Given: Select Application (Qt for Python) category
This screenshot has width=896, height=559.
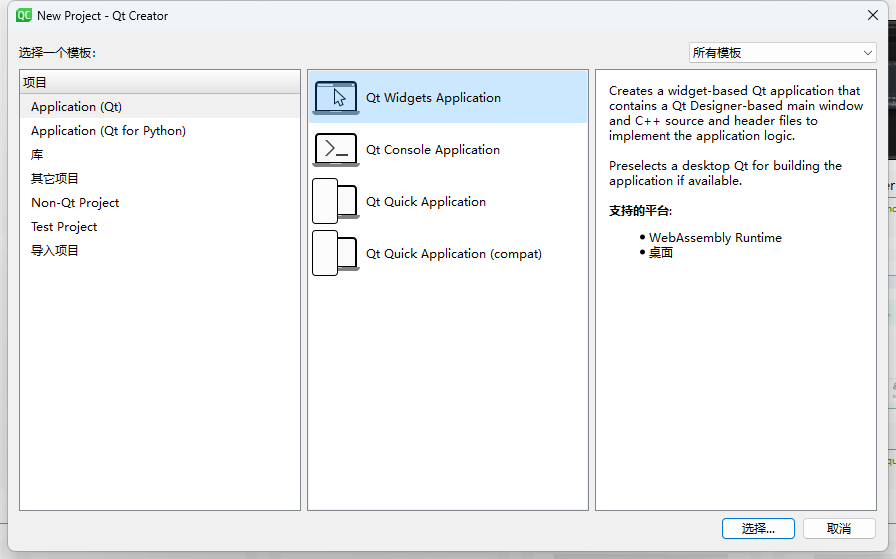Looking at the screenshot, I should coord(159,131).
